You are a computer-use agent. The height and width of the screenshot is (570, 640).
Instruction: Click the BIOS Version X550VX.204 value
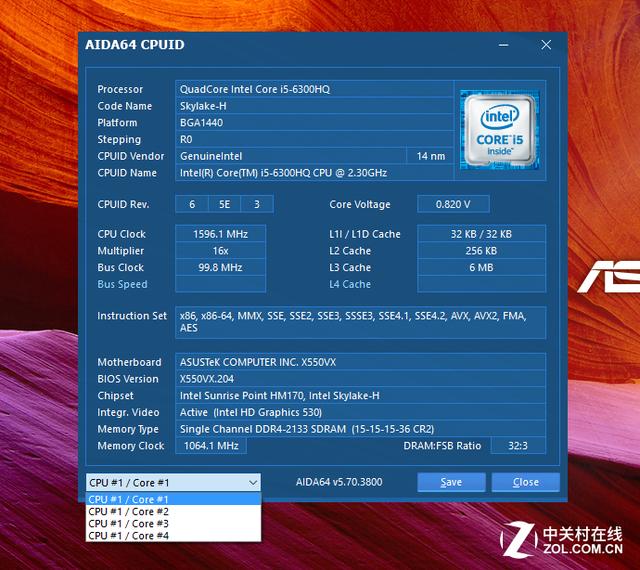pyautogui.click(x=360, y=379)
